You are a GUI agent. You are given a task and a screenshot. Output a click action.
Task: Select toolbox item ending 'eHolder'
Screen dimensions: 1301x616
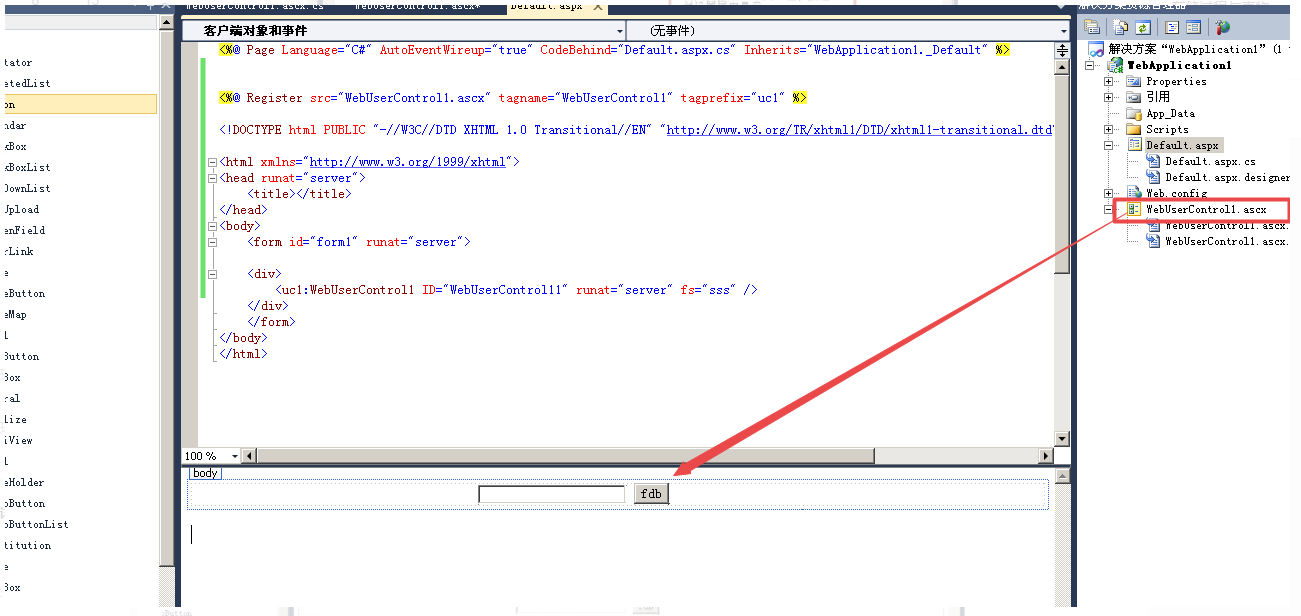[25, 482]
